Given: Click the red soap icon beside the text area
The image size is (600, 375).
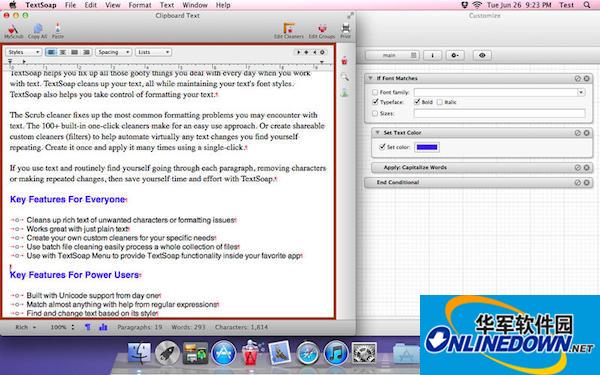Looking at the screenshot, I should pyautogui.click(x=344, y=60).
